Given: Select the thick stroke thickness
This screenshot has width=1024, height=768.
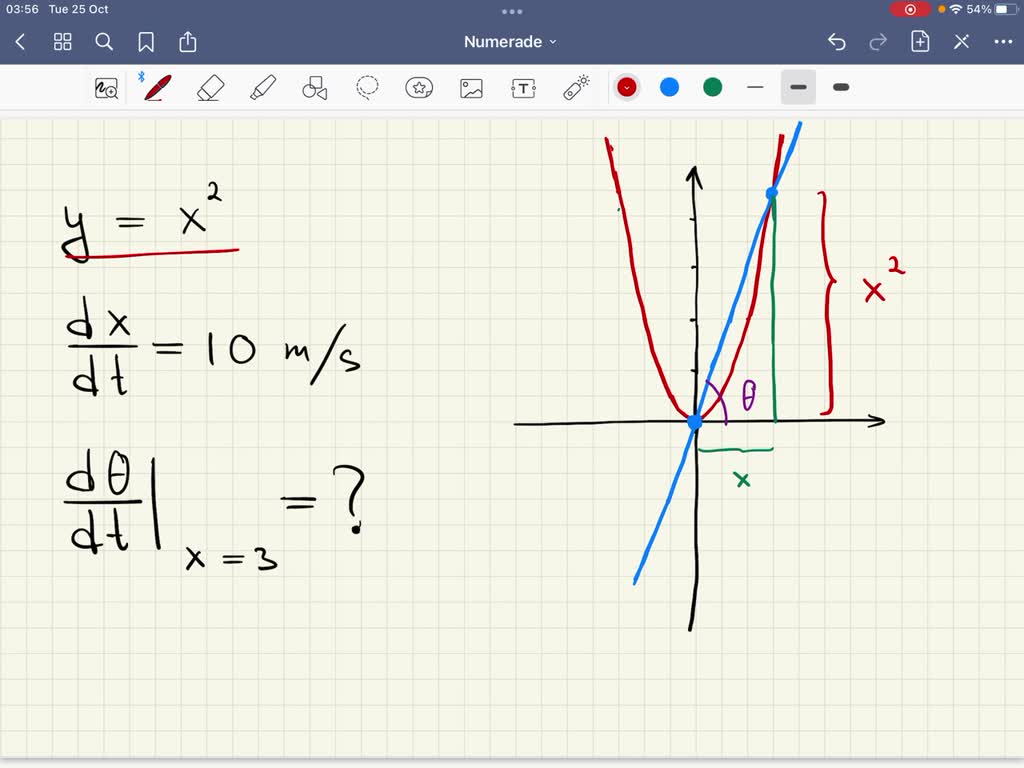Looking at the screenshot, I should 841,88.
